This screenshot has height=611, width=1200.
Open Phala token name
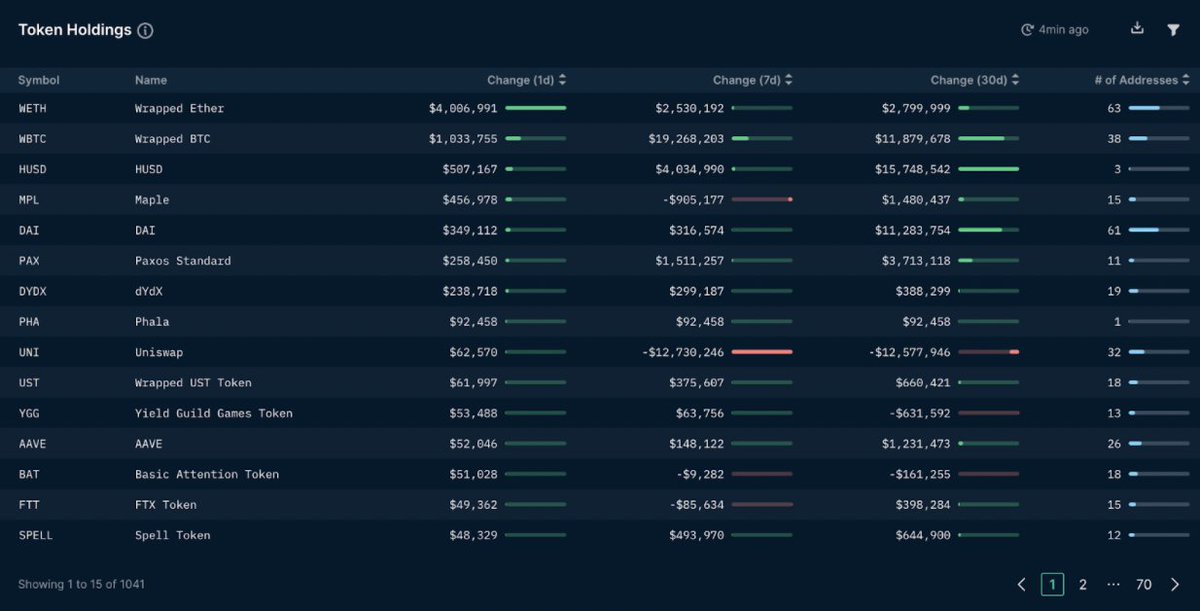click(152, 322)
